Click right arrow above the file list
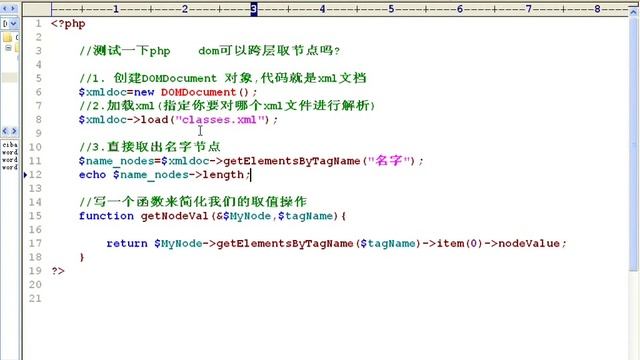 pos(14,131)
